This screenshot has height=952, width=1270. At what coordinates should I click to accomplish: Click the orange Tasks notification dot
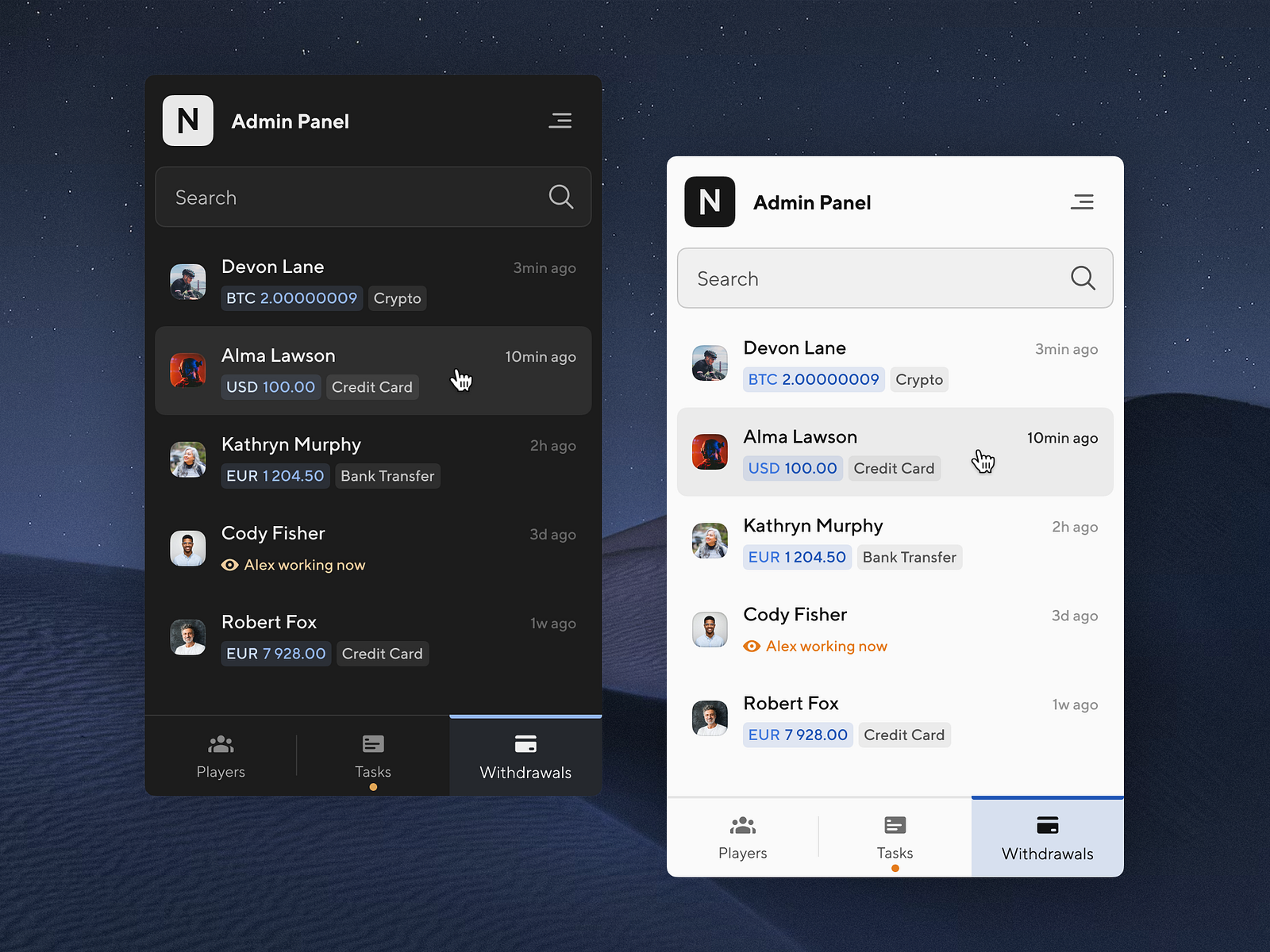895,868
